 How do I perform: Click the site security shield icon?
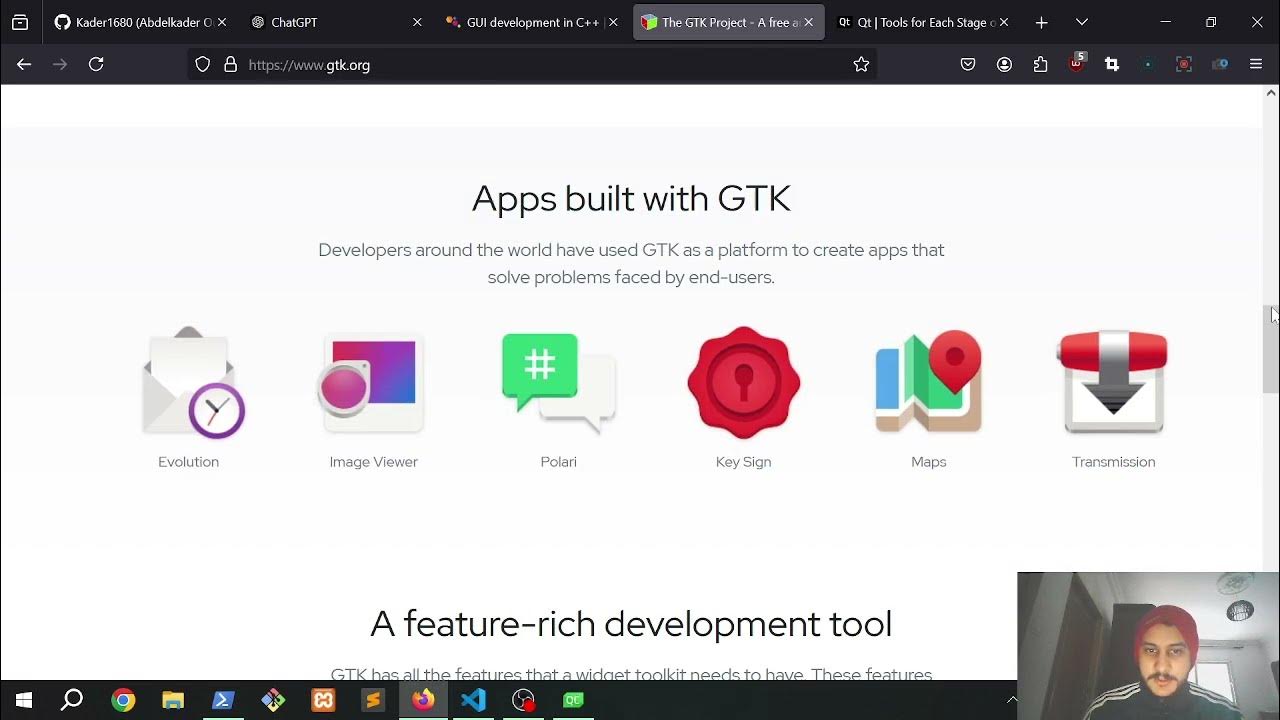point(203,64)
